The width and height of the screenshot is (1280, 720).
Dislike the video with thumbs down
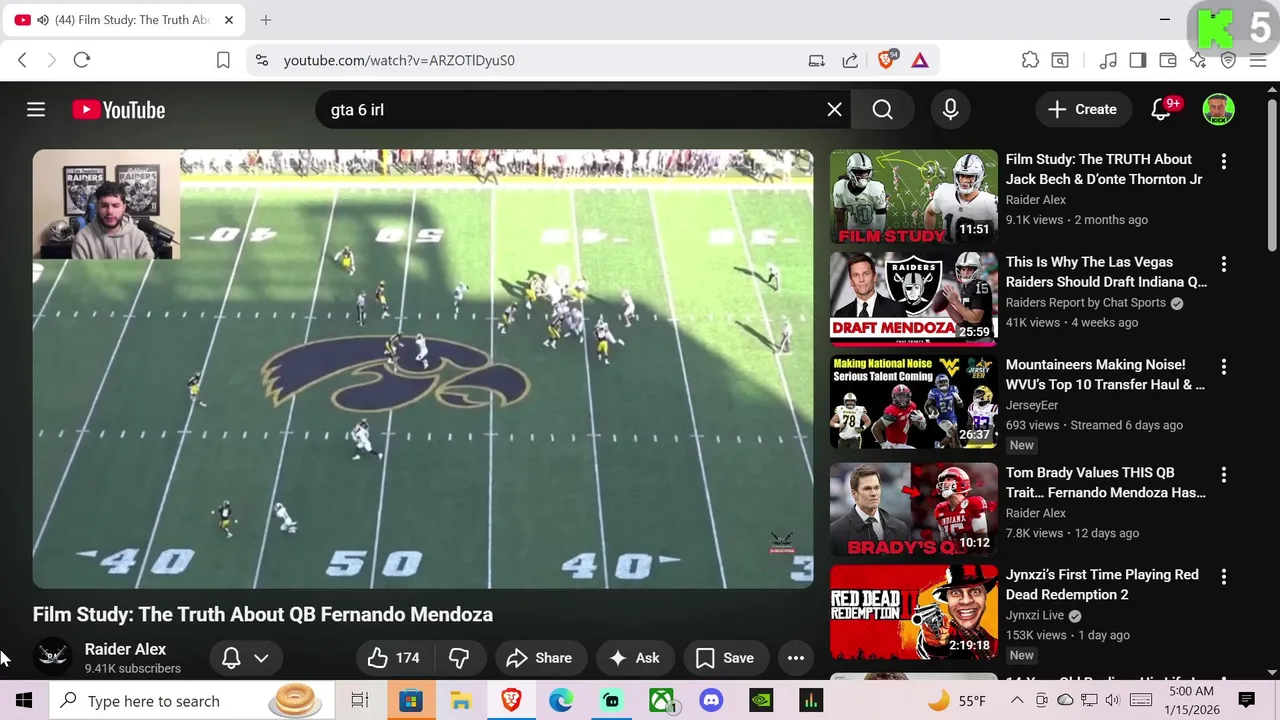pyautogui.click(x=459, y=658)
